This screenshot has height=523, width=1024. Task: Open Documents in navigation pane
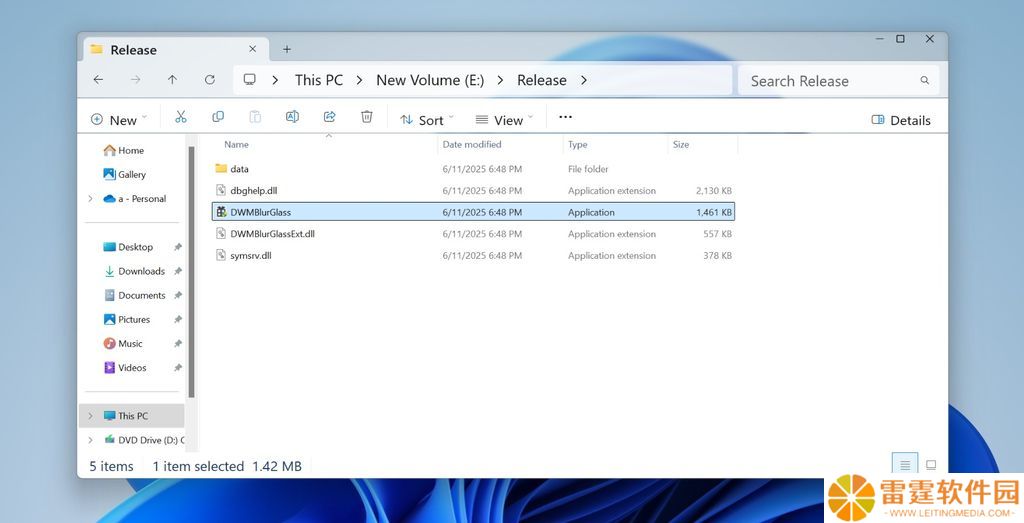click(134, 295)
